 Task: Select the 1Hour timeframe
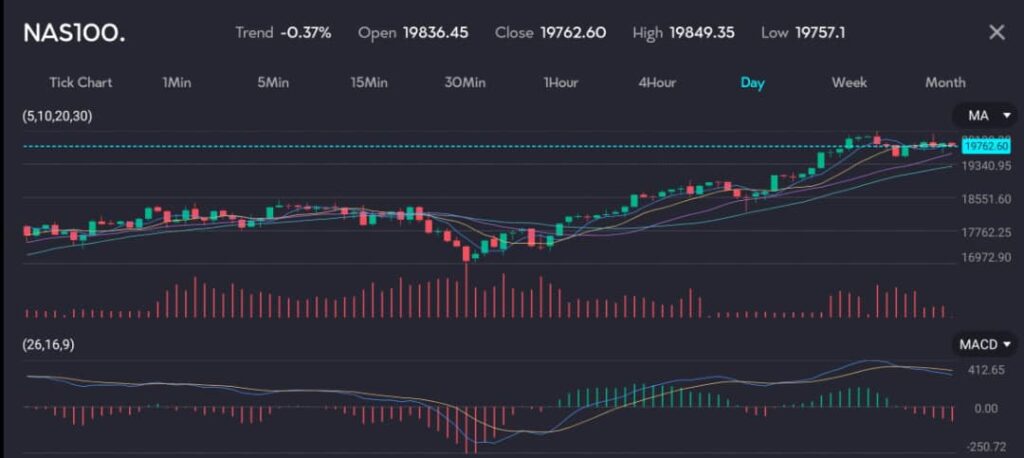tap(561, 82)
